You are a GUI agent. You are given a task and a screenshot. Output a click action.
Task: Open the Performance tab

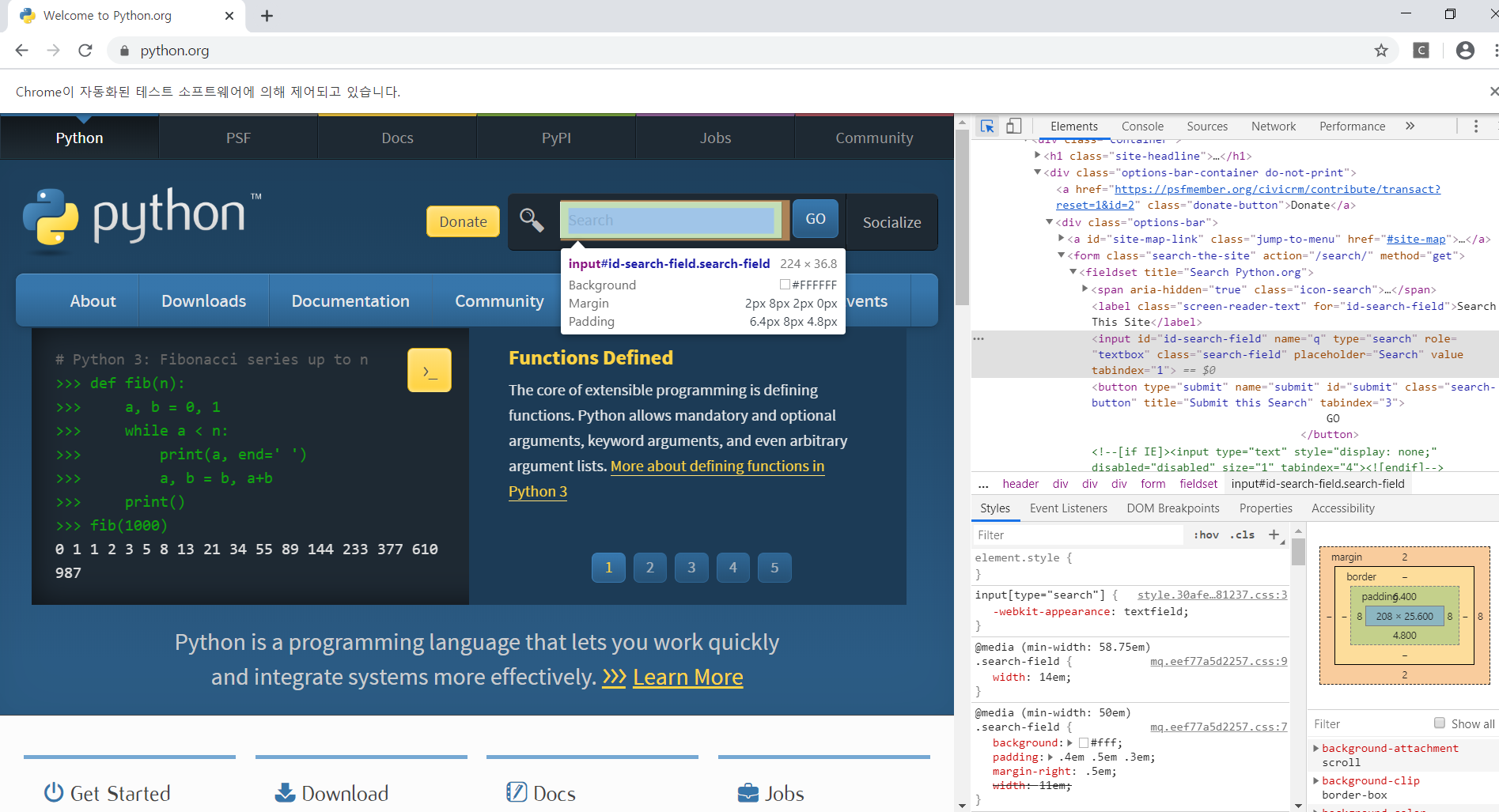pyautogui.click(x=1352, y=127)
